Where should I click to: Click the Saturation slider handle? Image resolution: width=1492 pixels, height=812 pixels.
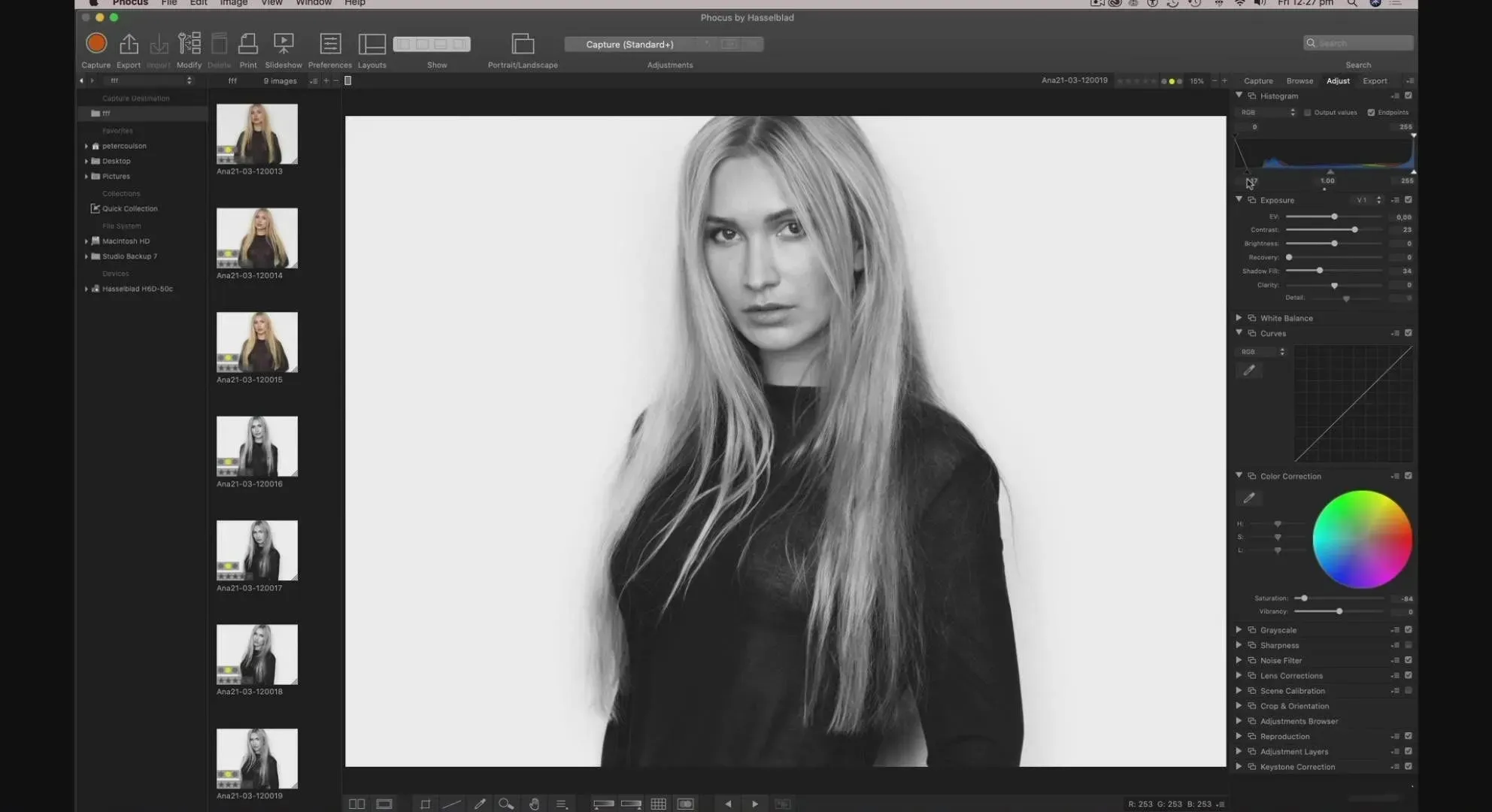tap(1304, 598)
